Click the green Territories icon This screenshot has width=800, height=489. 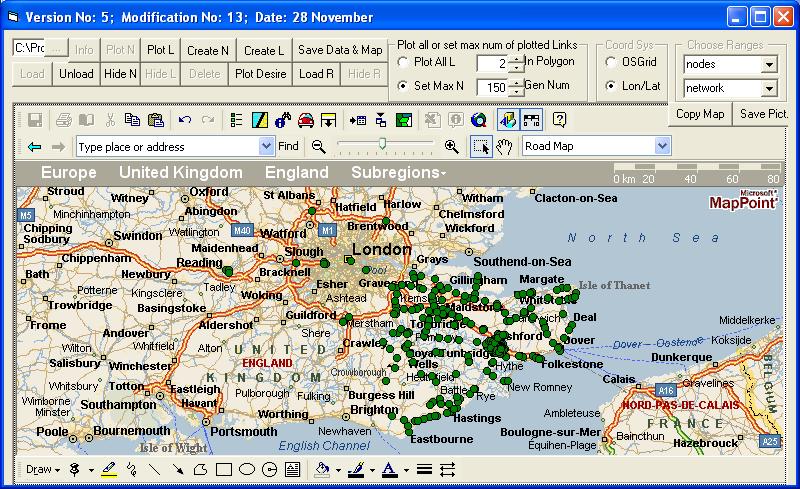404,120
